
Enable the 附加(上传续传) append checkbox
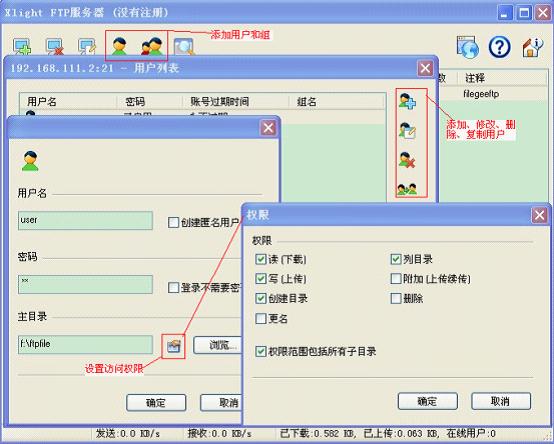396,279
